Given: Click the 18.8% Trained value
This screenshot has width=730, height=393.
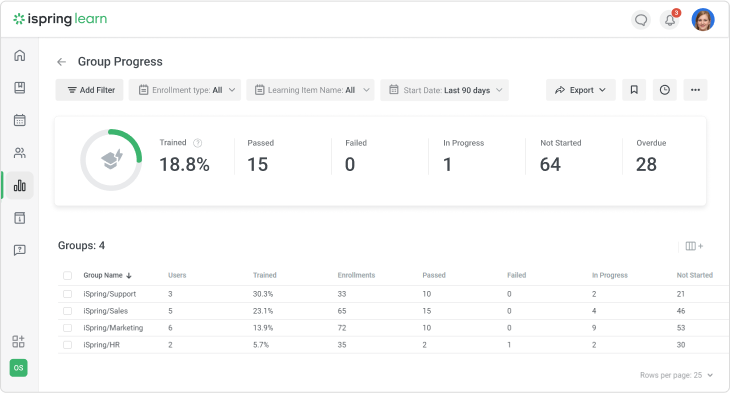Looking at the screenshot, I should [x=184, y=164].
